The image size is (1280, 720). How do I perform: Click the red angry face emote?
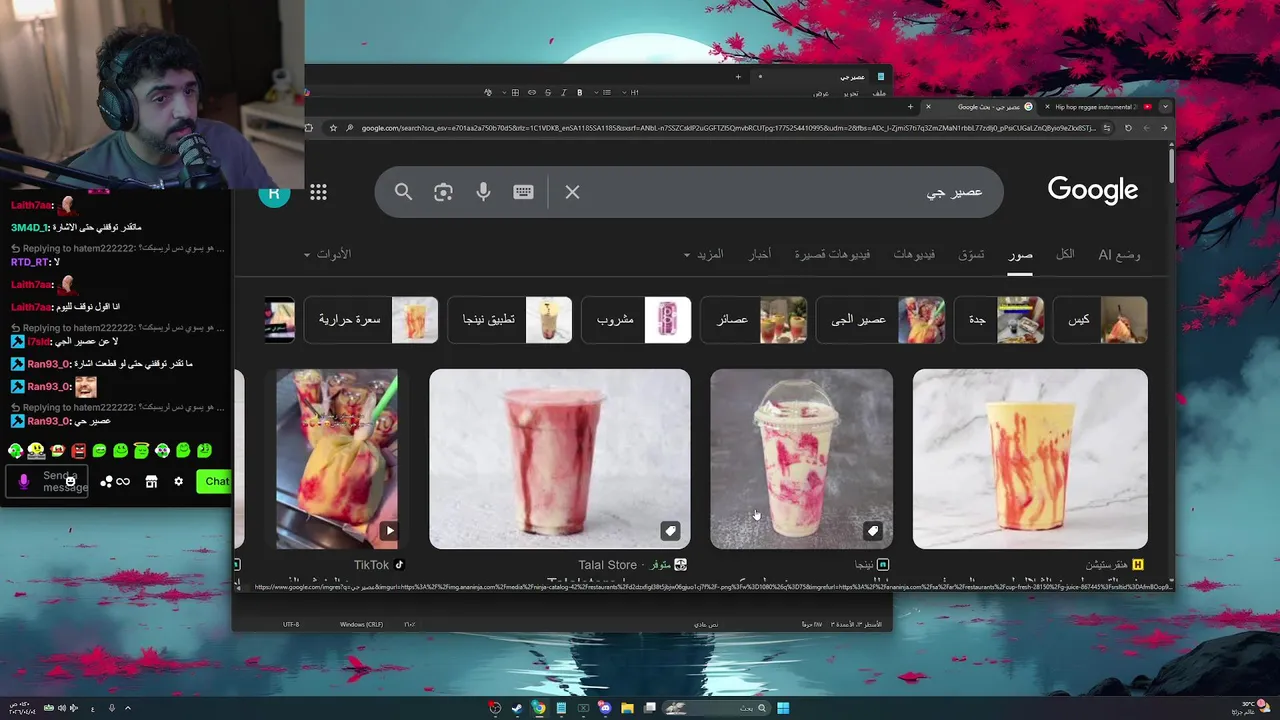(x=79, y=451)
